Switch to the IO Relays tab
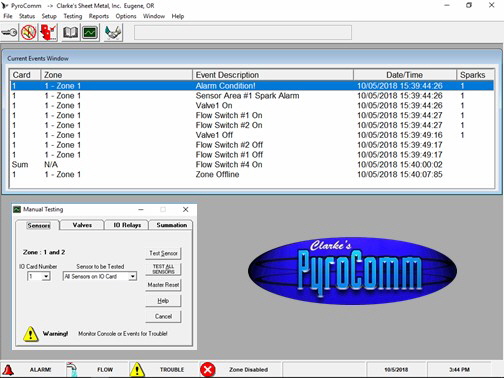 click(127, 225)
